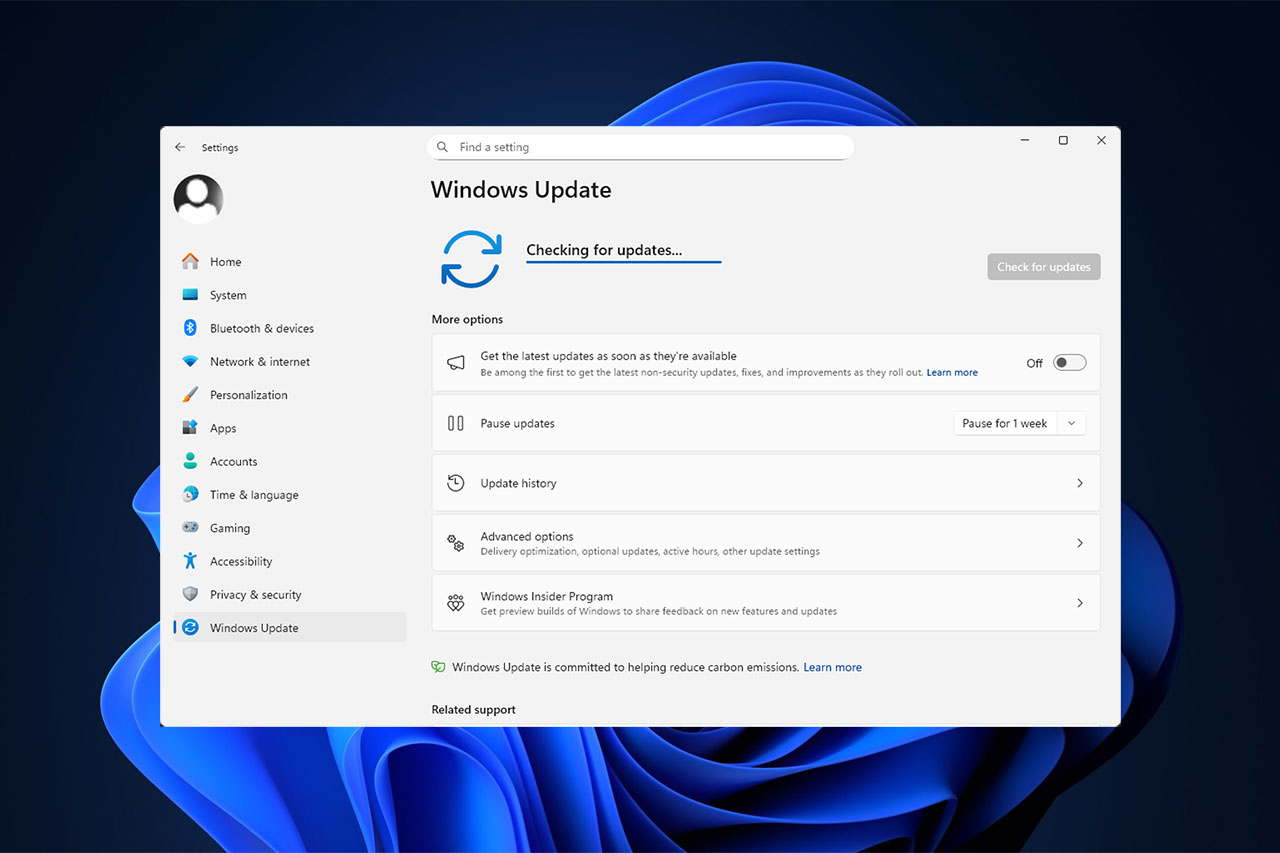Select Apps in the sidebar
Viewport: 1280px width, 853px height.
[x=290, y=428]
